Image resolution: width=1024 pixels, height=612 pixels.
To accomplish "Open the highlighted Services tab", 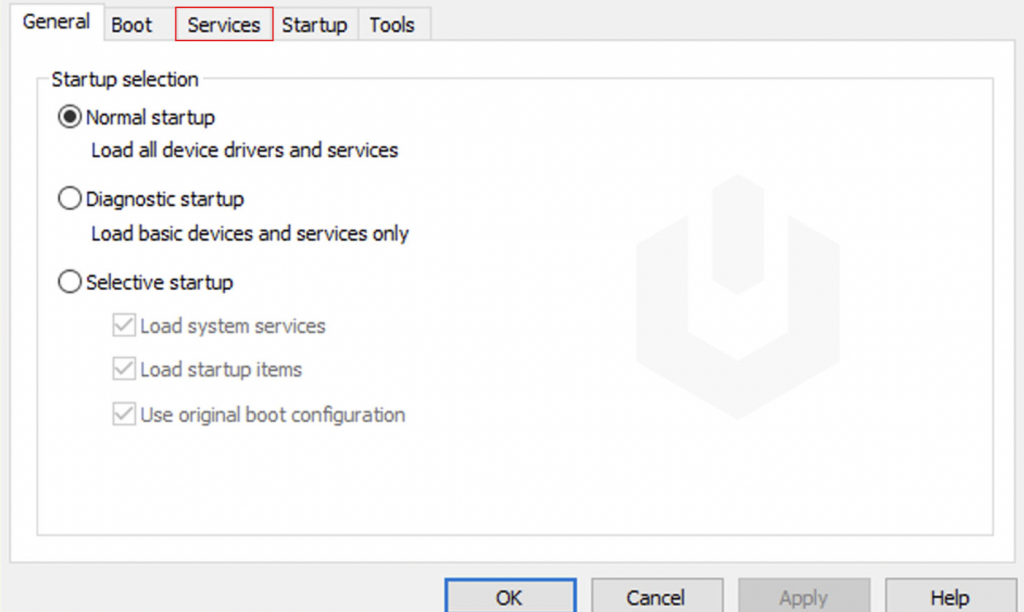I will (x=224, y=25).
